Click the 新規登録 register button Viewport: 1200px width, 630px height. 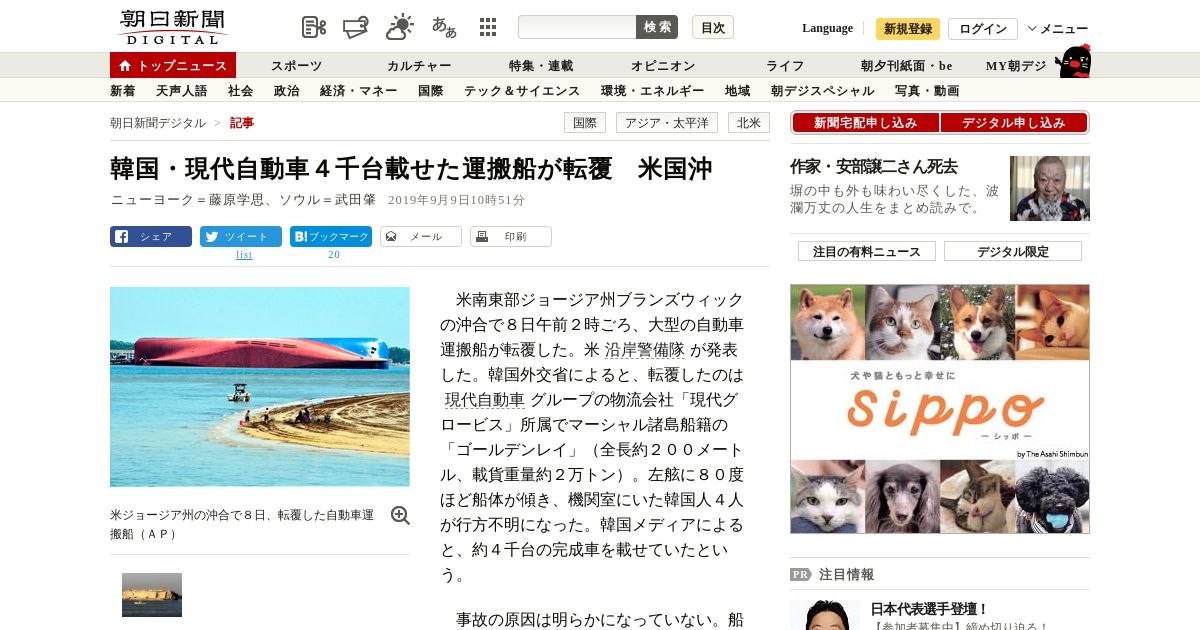908,29
